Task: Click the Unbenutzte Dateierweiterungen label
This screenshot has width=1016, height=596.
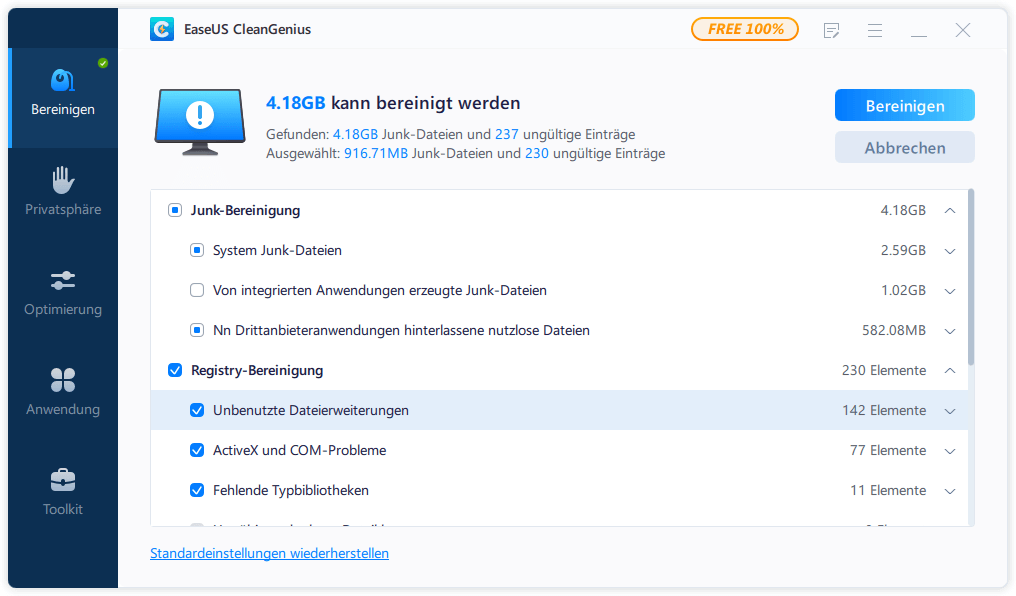Action: coord(311,411)
